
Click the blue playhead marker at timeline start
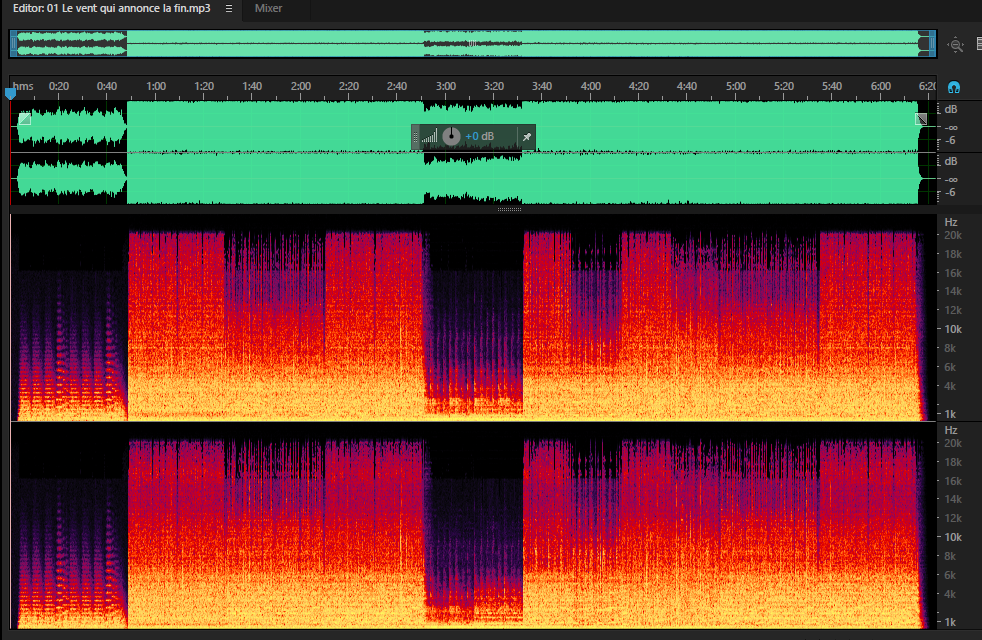tap(10, 94)
